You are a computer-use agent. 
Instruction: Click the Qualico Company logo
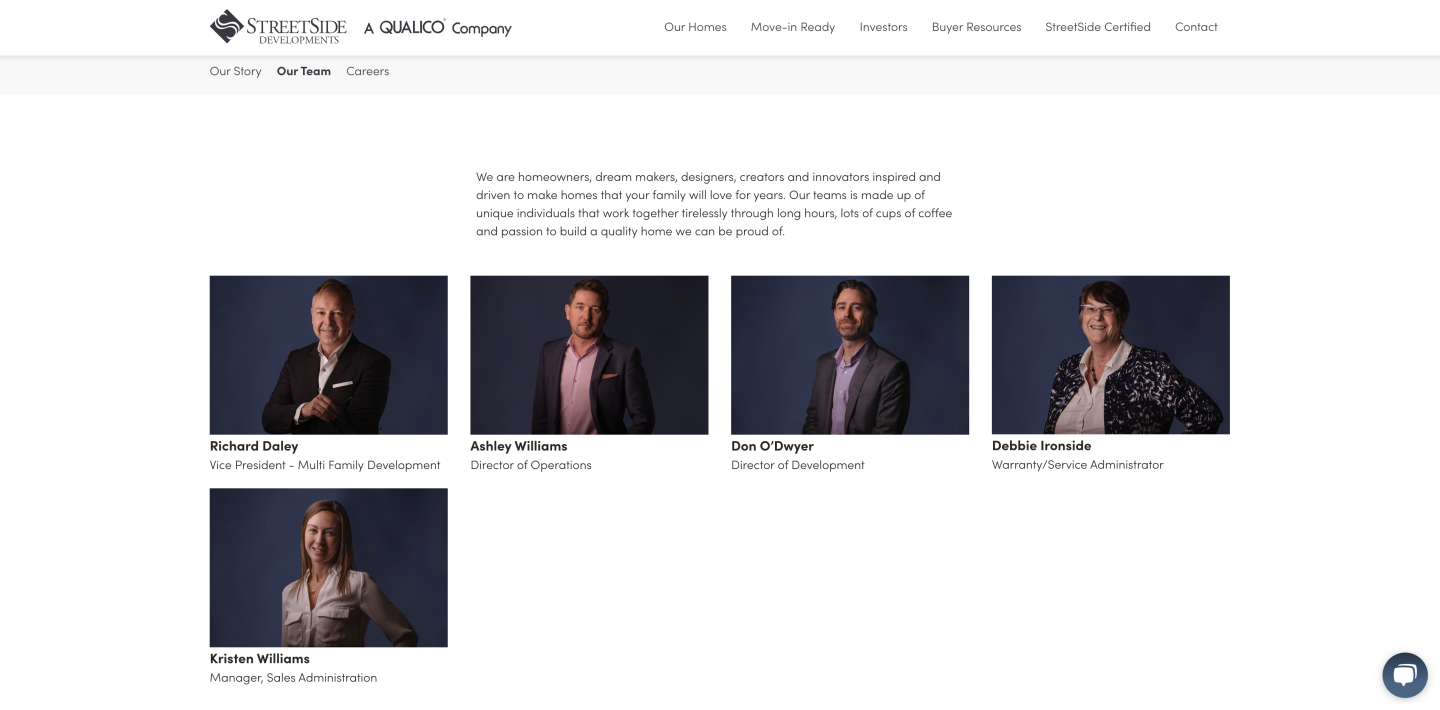click(x=437, y=28)
